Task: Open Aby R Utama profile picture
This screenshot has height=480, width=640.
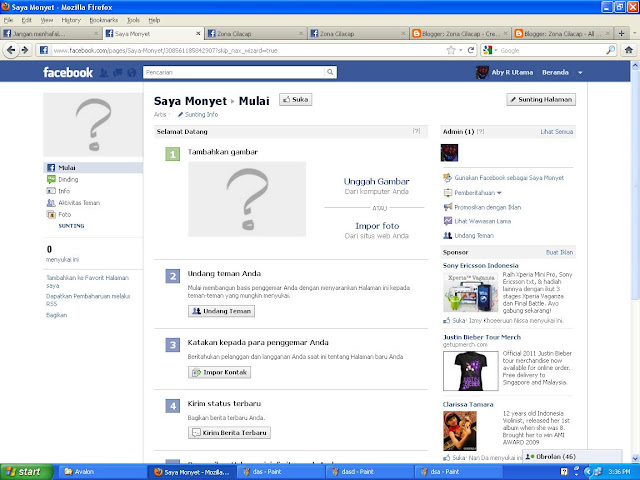Action: coord(482,72)
